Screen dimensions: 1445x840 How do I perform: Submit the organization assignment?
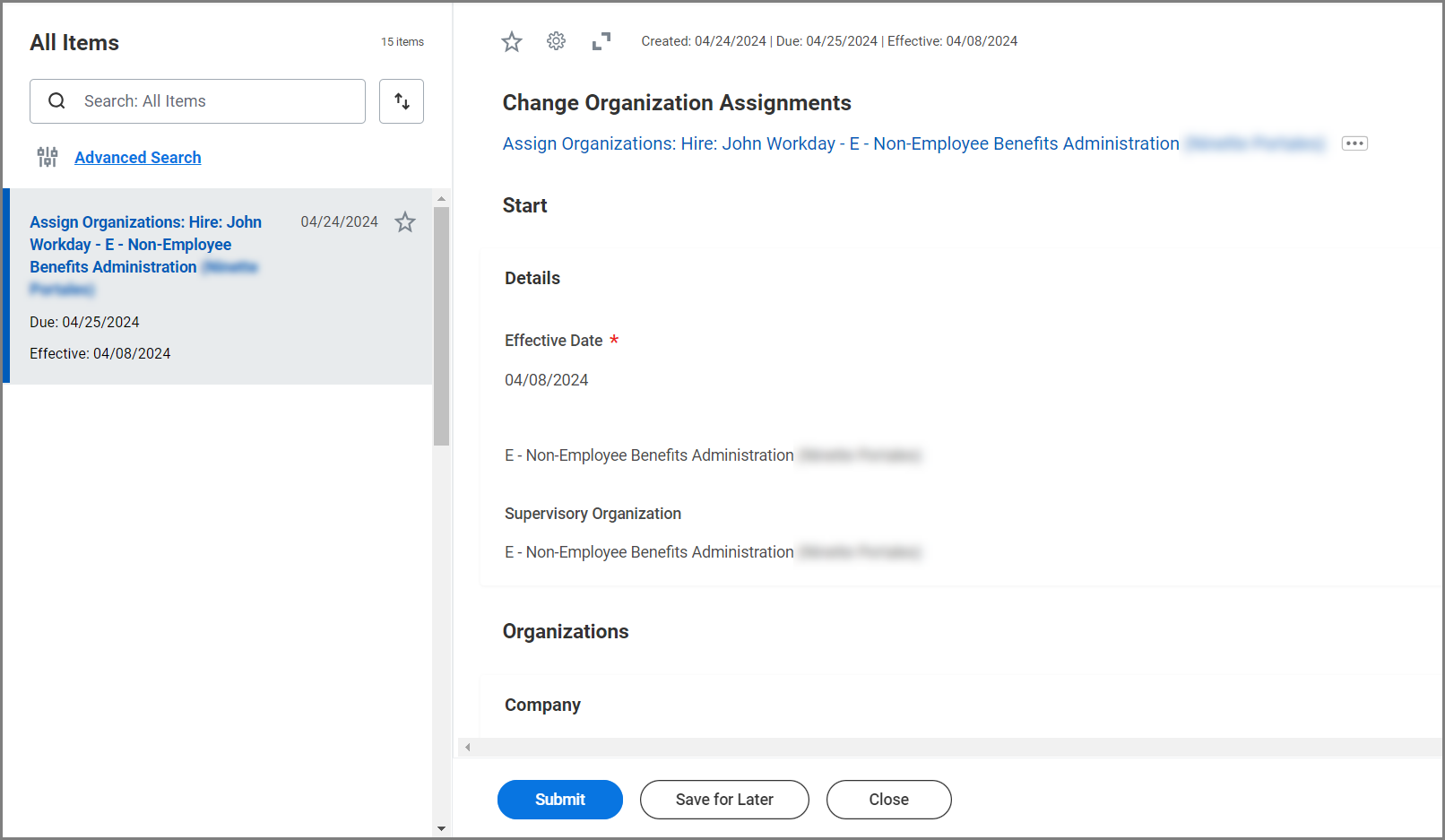[560, 800]
